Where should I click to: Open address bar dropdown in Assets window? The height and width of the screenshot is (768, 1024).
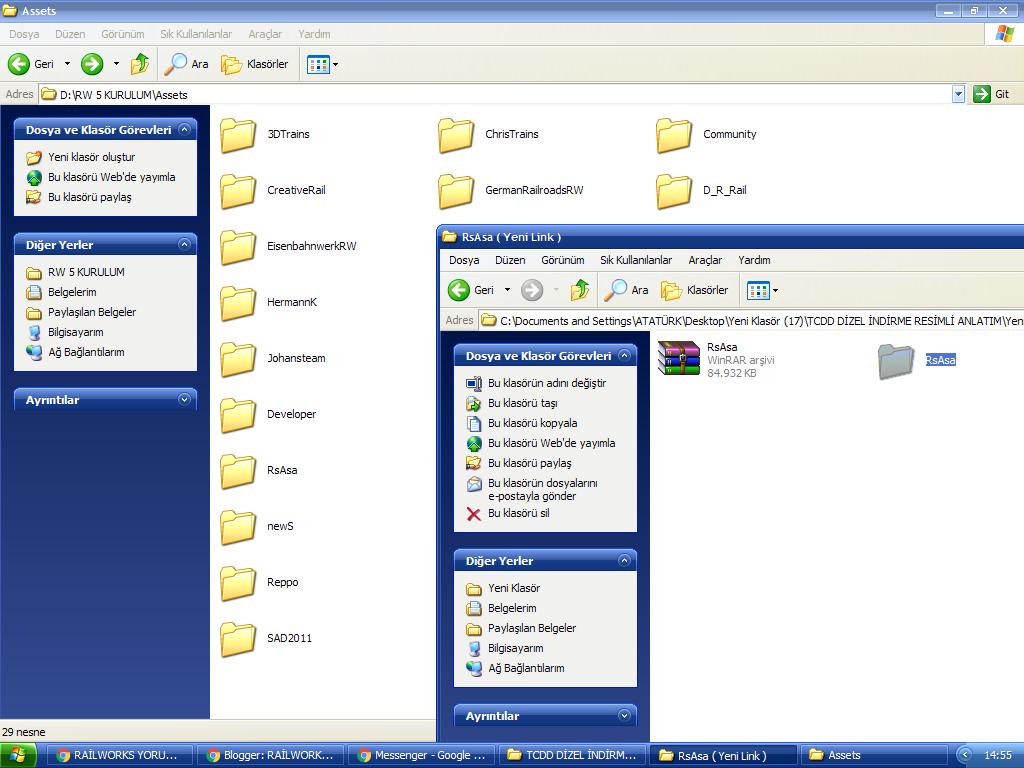point(958,95)
